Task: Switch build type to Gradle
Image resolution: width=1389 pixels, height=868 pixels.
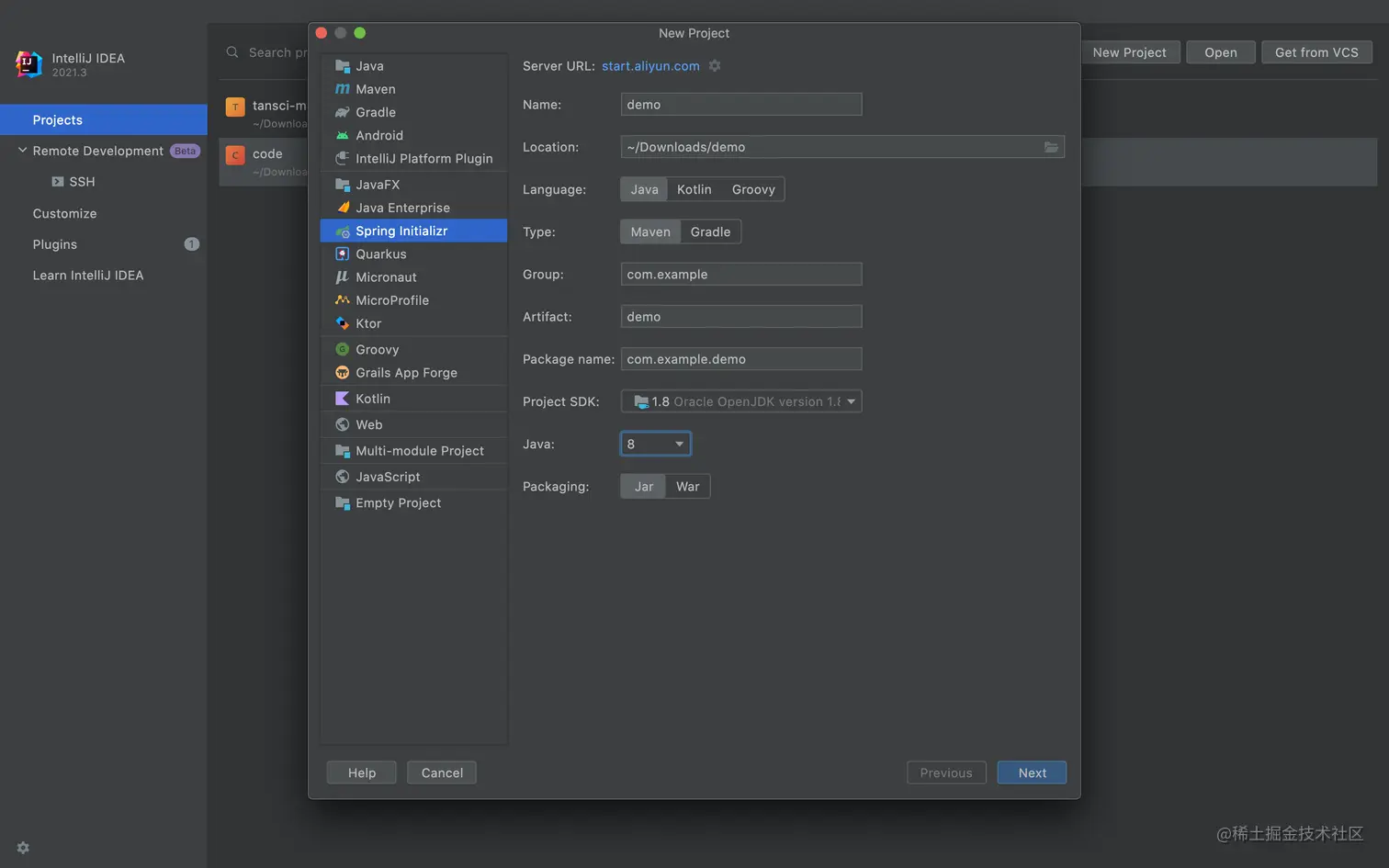Action: tap(710, 232)
